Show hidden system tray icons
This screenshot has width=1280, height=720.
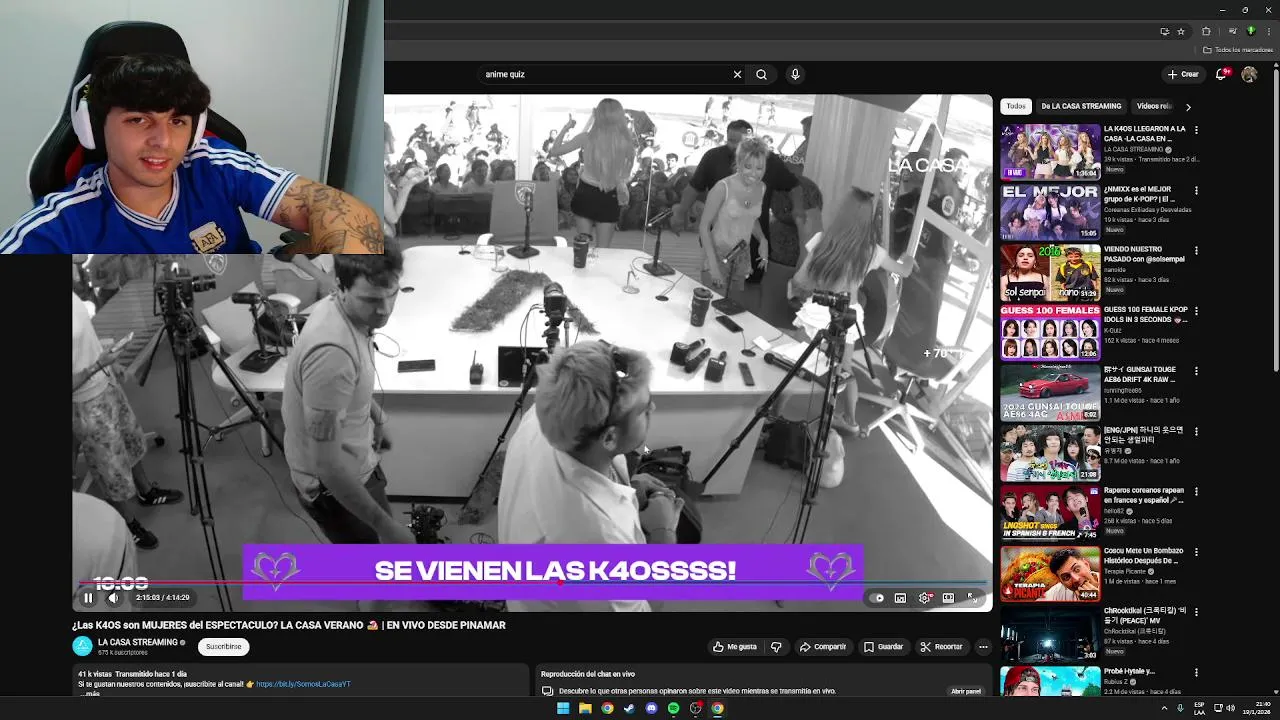[1163, 708]
